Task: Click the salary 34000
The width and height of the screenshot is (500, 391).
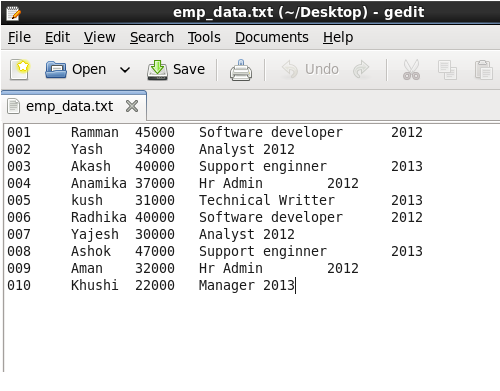Action: tap(155, 149)
